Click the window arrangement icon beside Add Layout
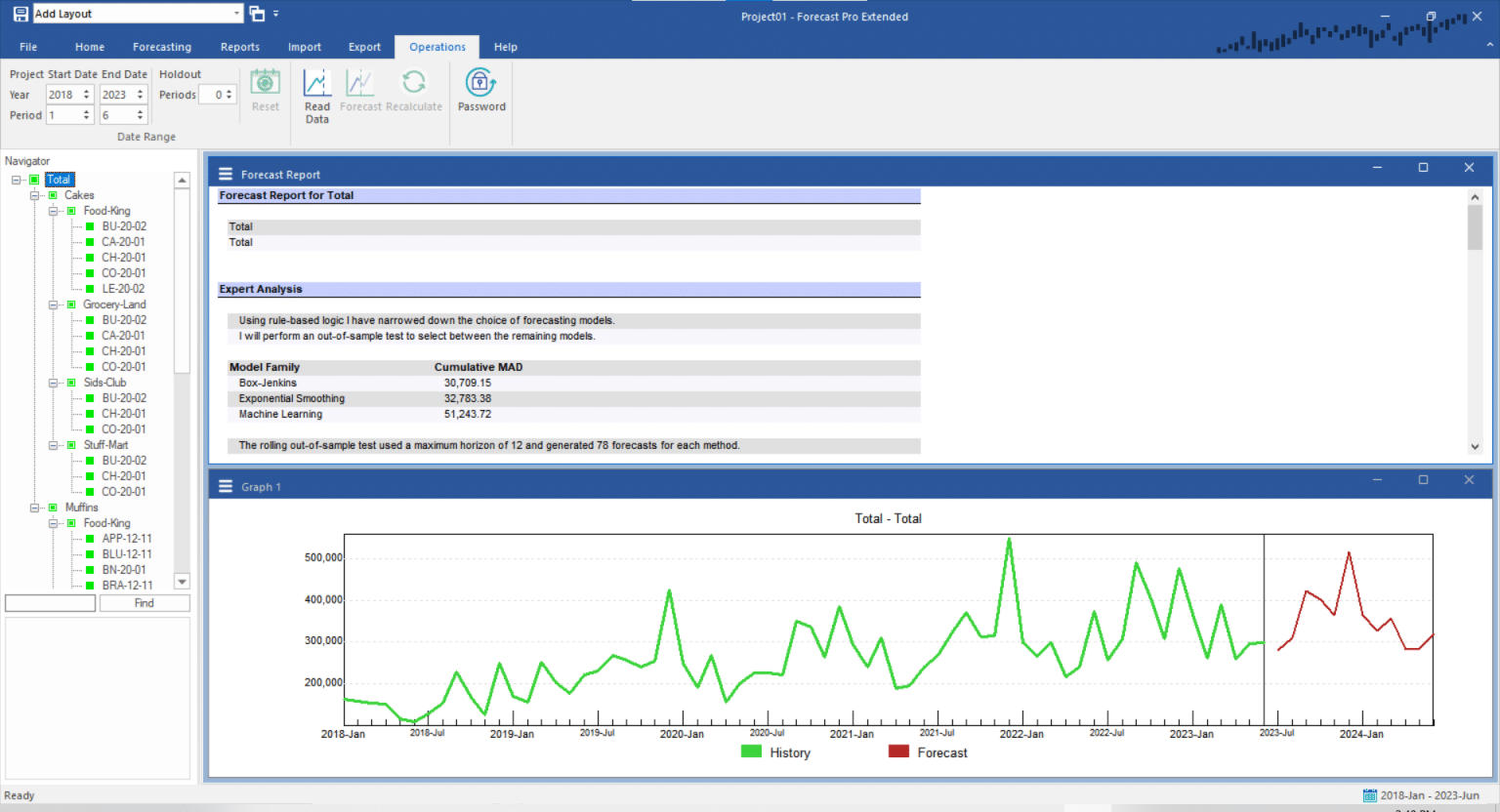This screenshot has height=812, width=1500. (257, 14)
